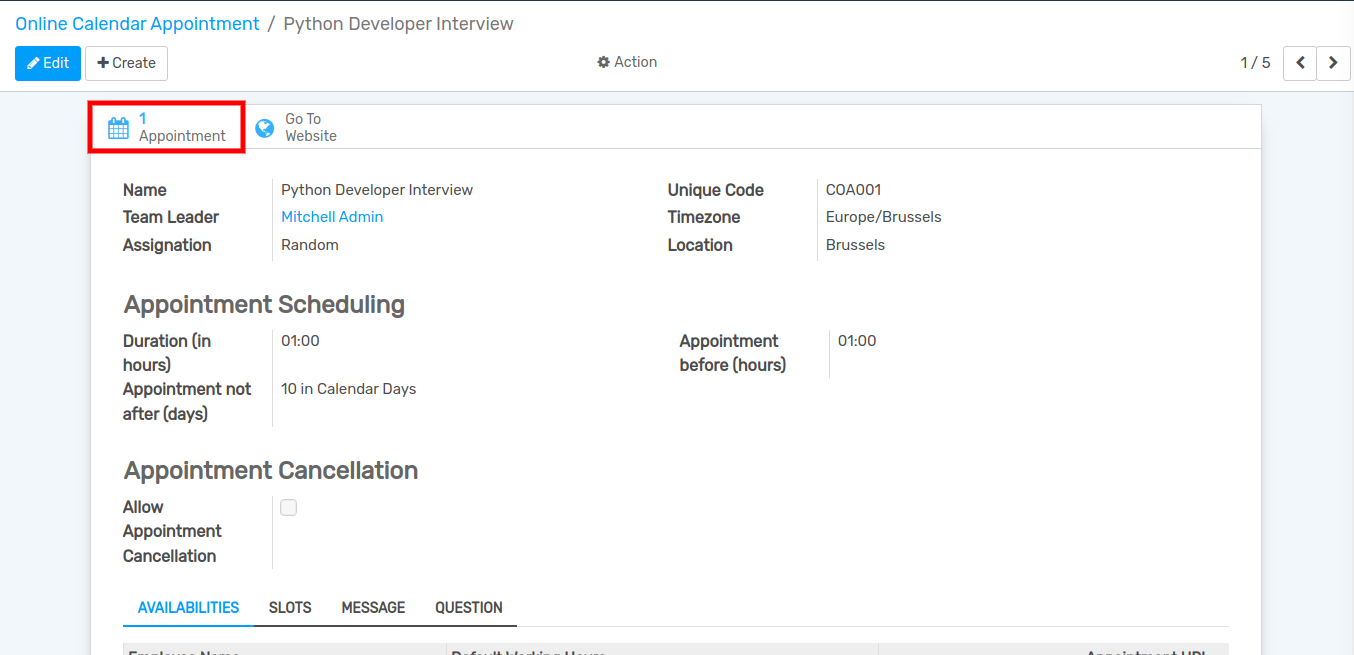Go to the previous record with left chevron
This screenshot has height=655, width=1354.
tap(1300, 63)
